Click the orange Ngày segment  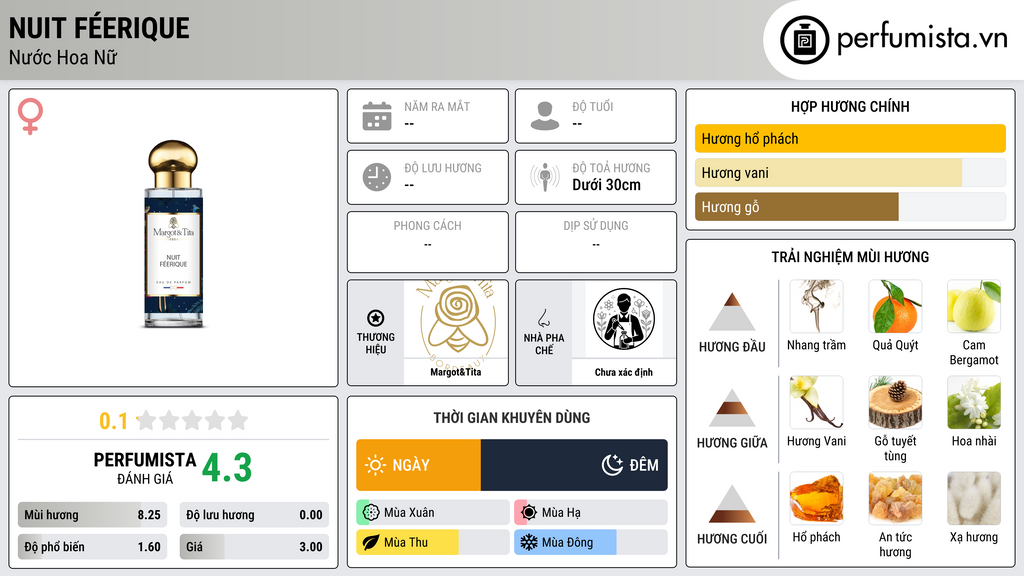[x=419, y=465]
